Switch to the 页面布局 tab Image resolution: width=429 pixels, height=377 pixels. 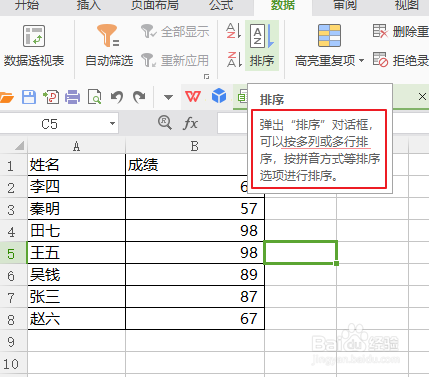click(155, 5)
